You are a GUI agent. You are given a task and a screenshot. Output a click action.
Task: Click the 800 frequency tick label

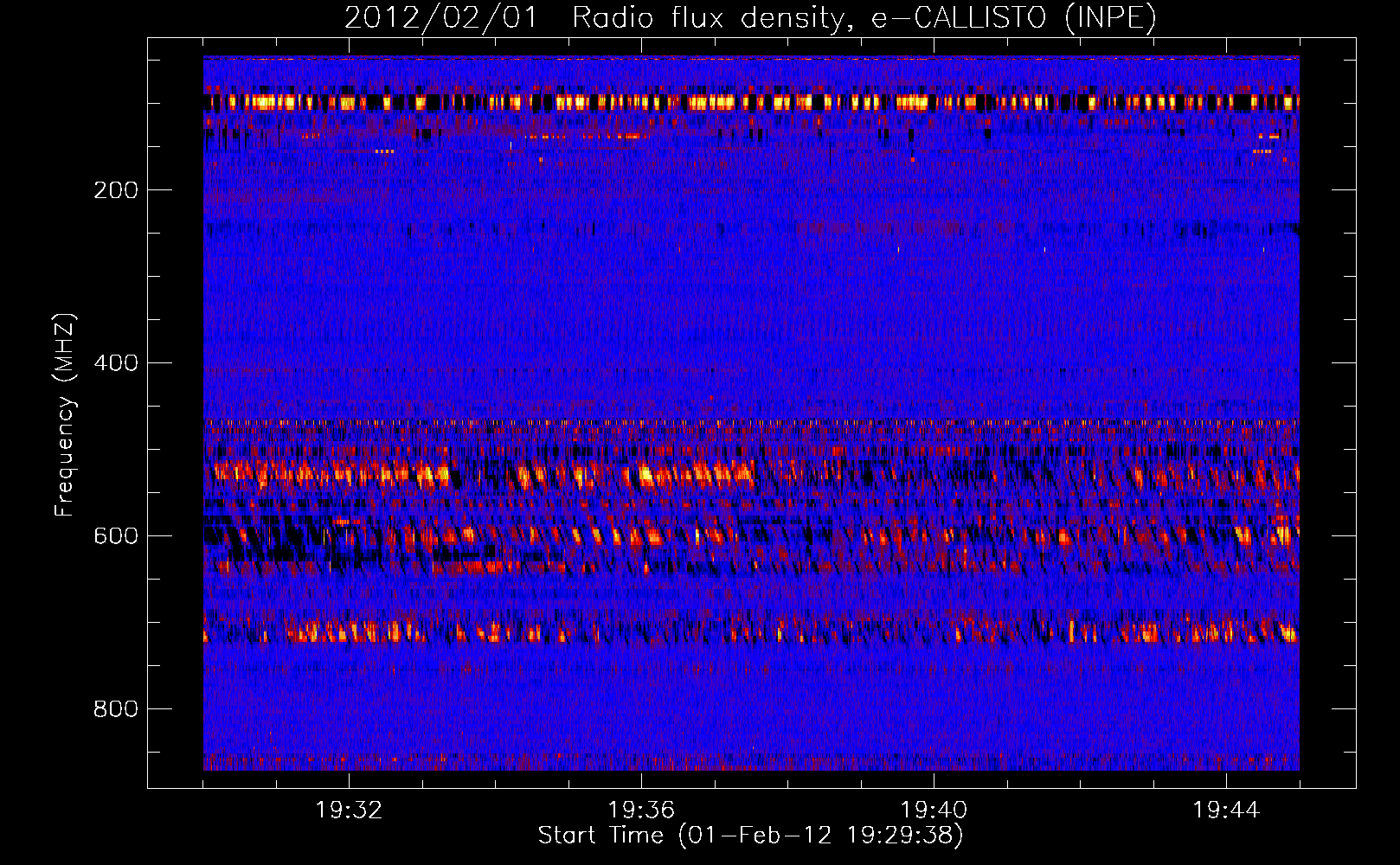(x=116, y=709)
